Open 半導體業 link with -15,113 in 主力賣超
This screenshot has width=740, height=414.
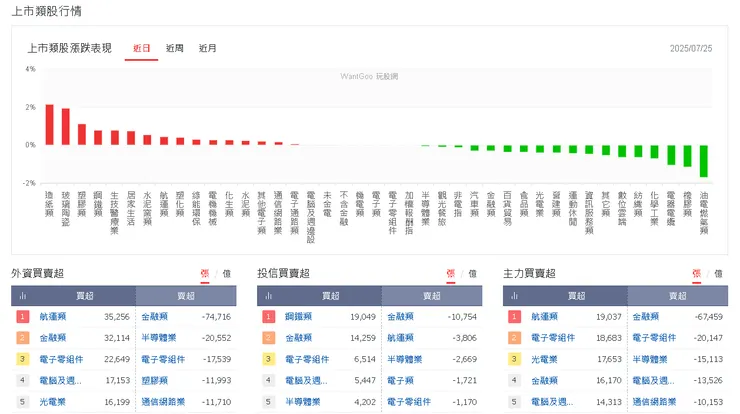point(650,359)
